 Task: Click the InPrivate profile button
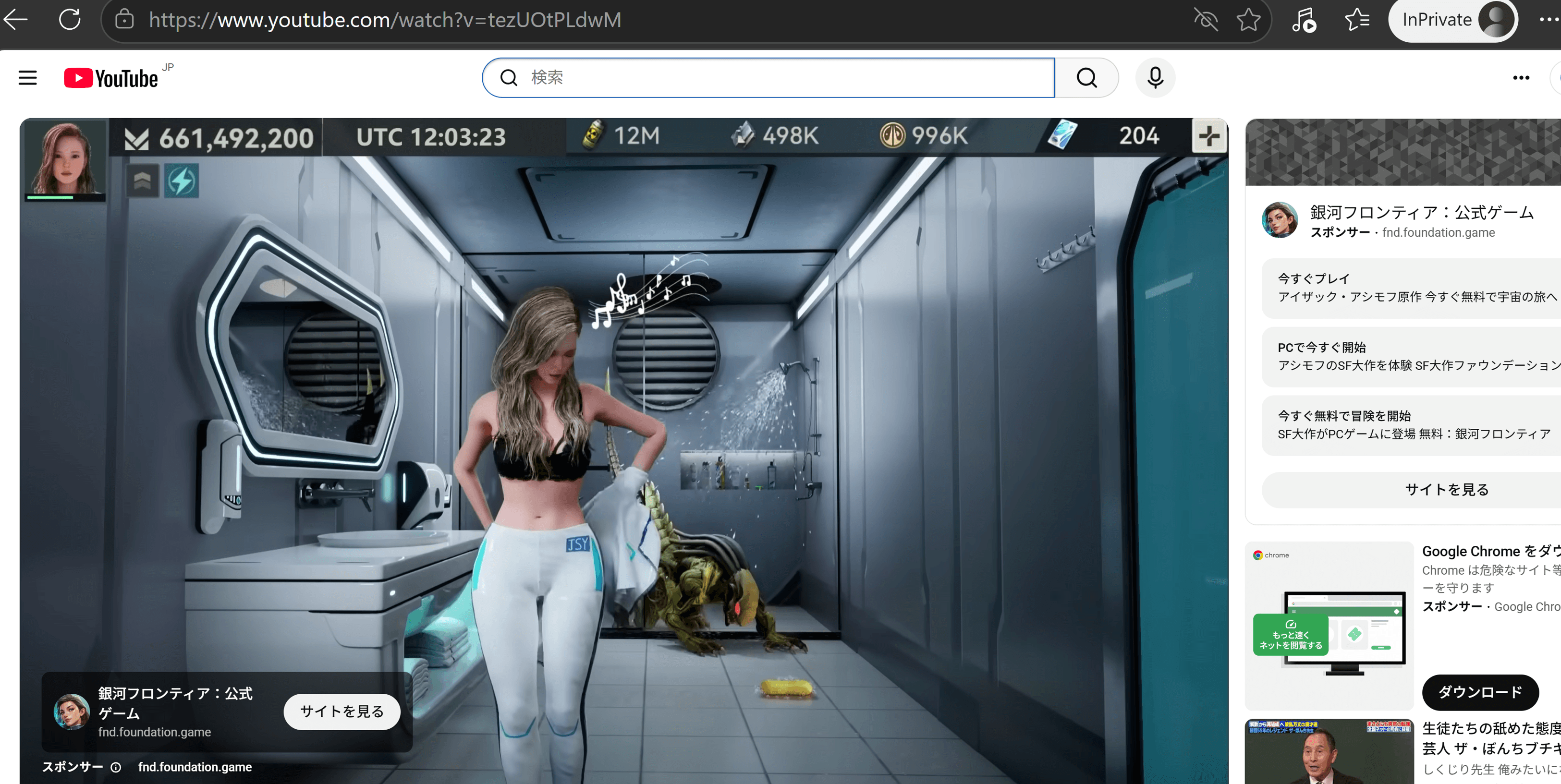(1452, 20)
